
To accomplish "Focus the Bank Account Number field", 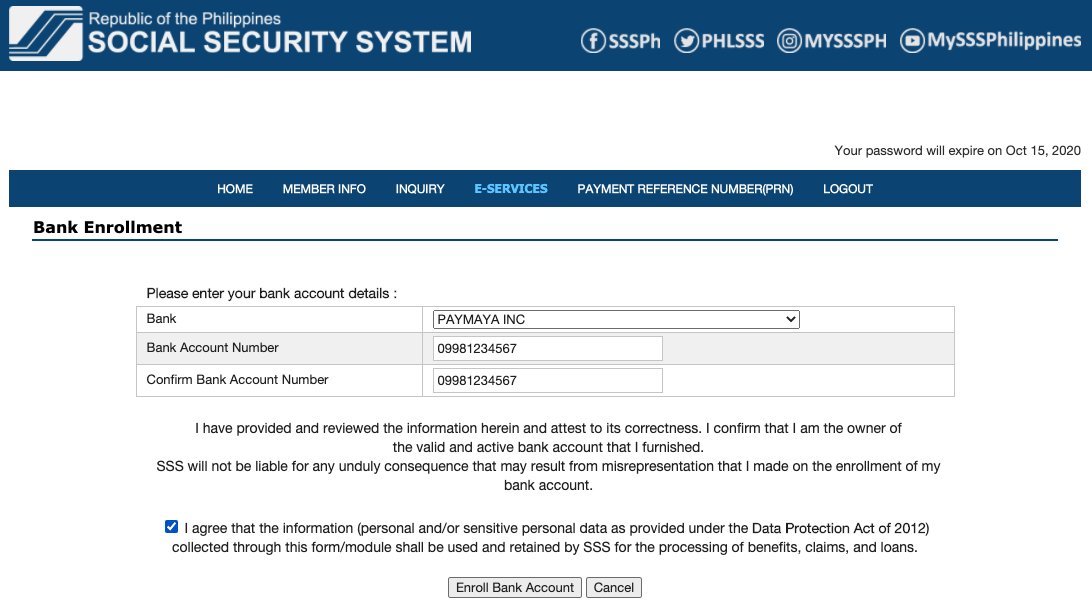I will tap(548, 348).
